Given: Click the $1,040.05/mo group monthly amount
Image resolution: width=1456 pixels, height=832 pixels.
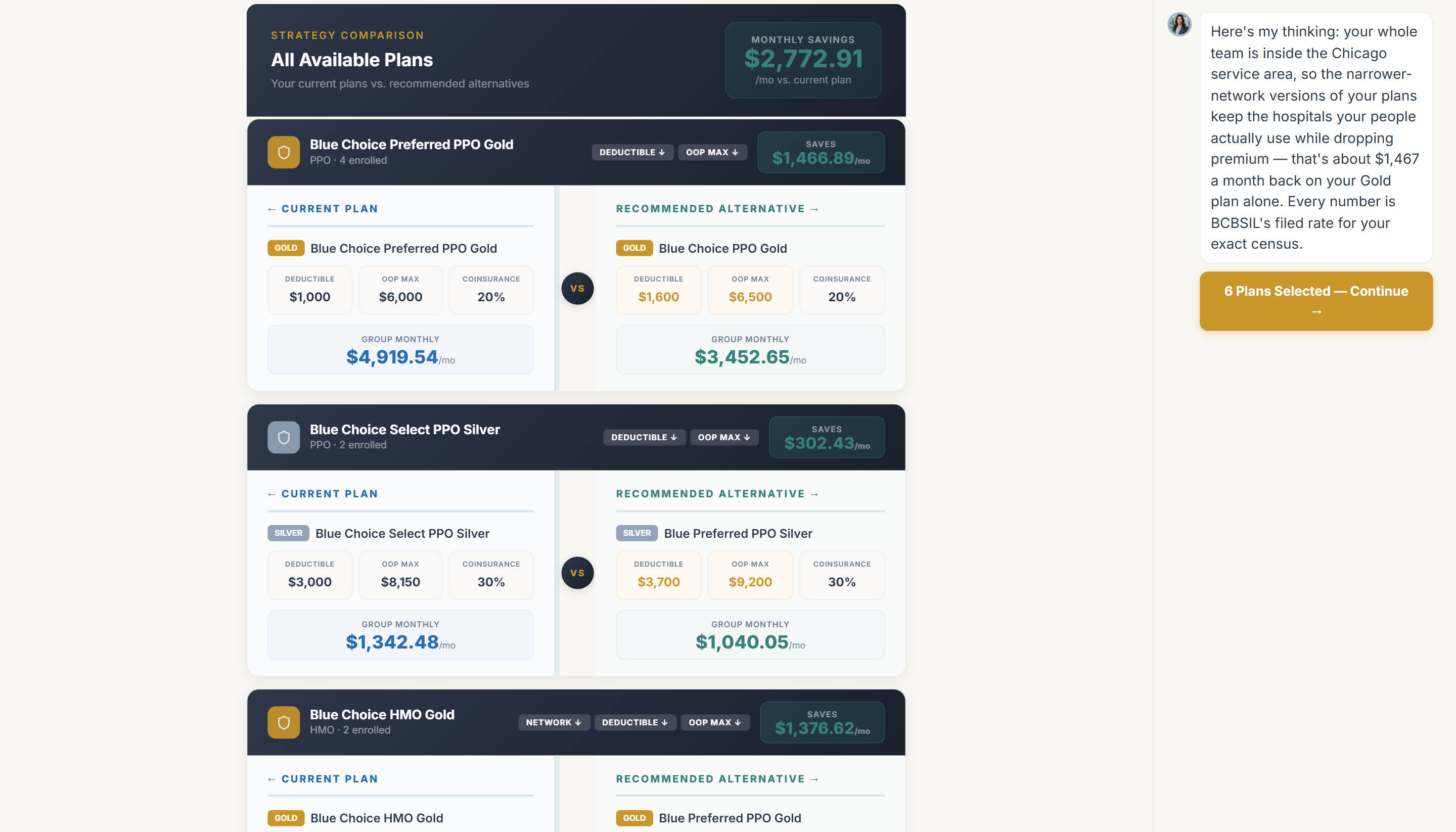Looking at the screenshot, I should tap(750, 642).
